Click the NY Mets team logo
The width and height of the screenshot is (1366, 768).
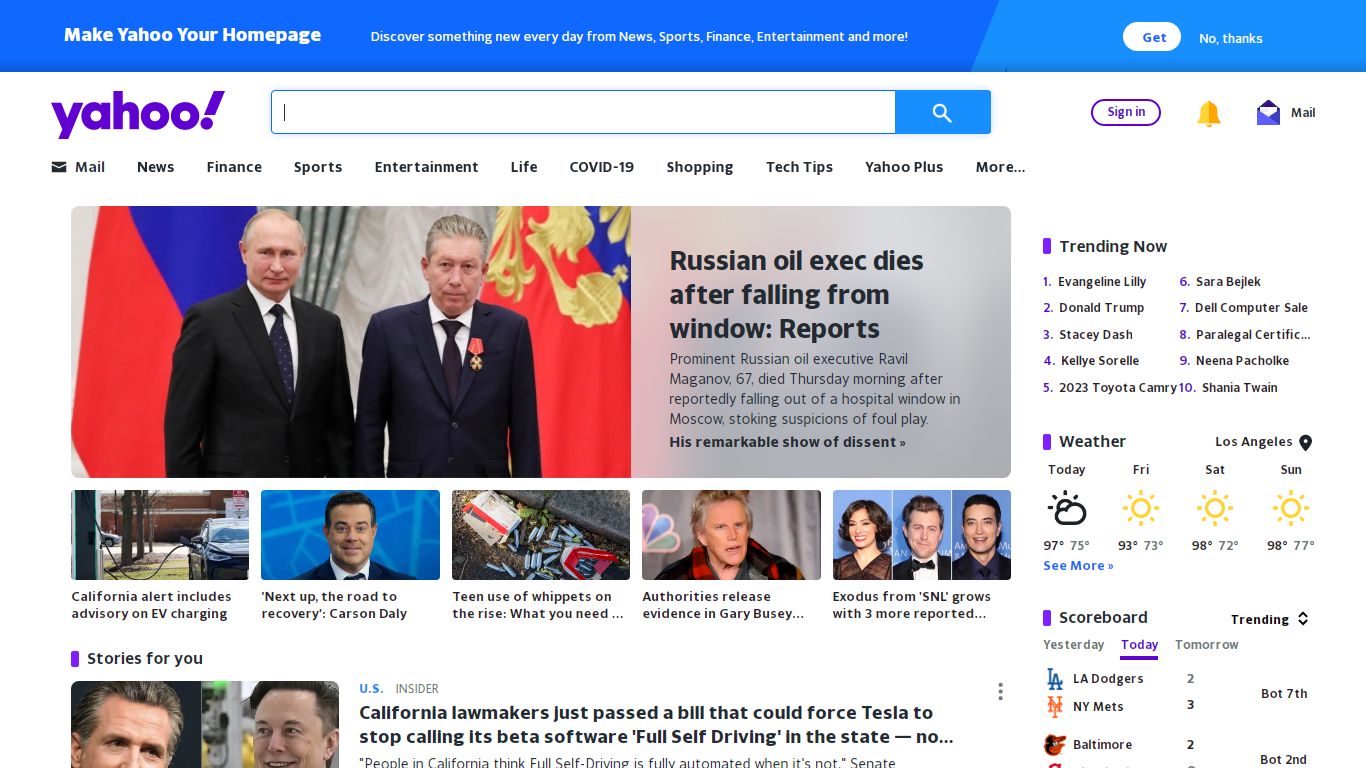[x=1054, y=707]
